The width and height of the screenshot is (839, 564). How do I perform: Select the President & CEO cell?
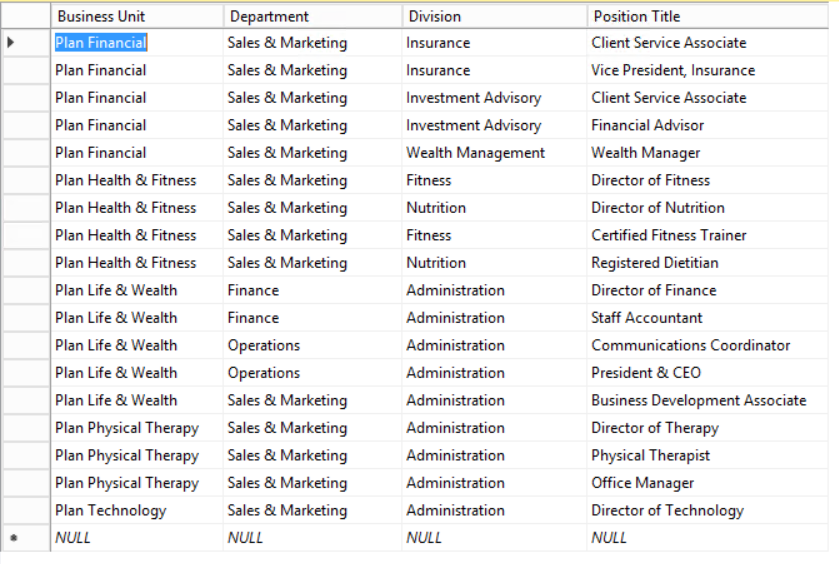pyautogui.click(x=646, y=373)
